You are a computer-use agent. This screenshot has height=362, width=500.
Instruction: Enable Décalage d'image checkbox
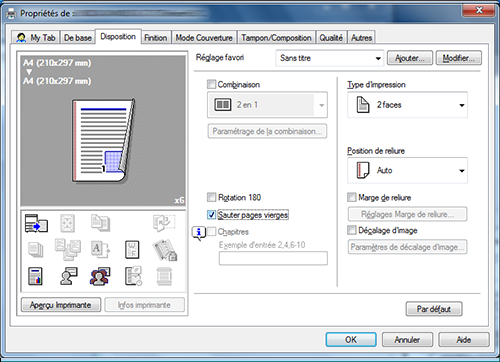click(352, 230)
